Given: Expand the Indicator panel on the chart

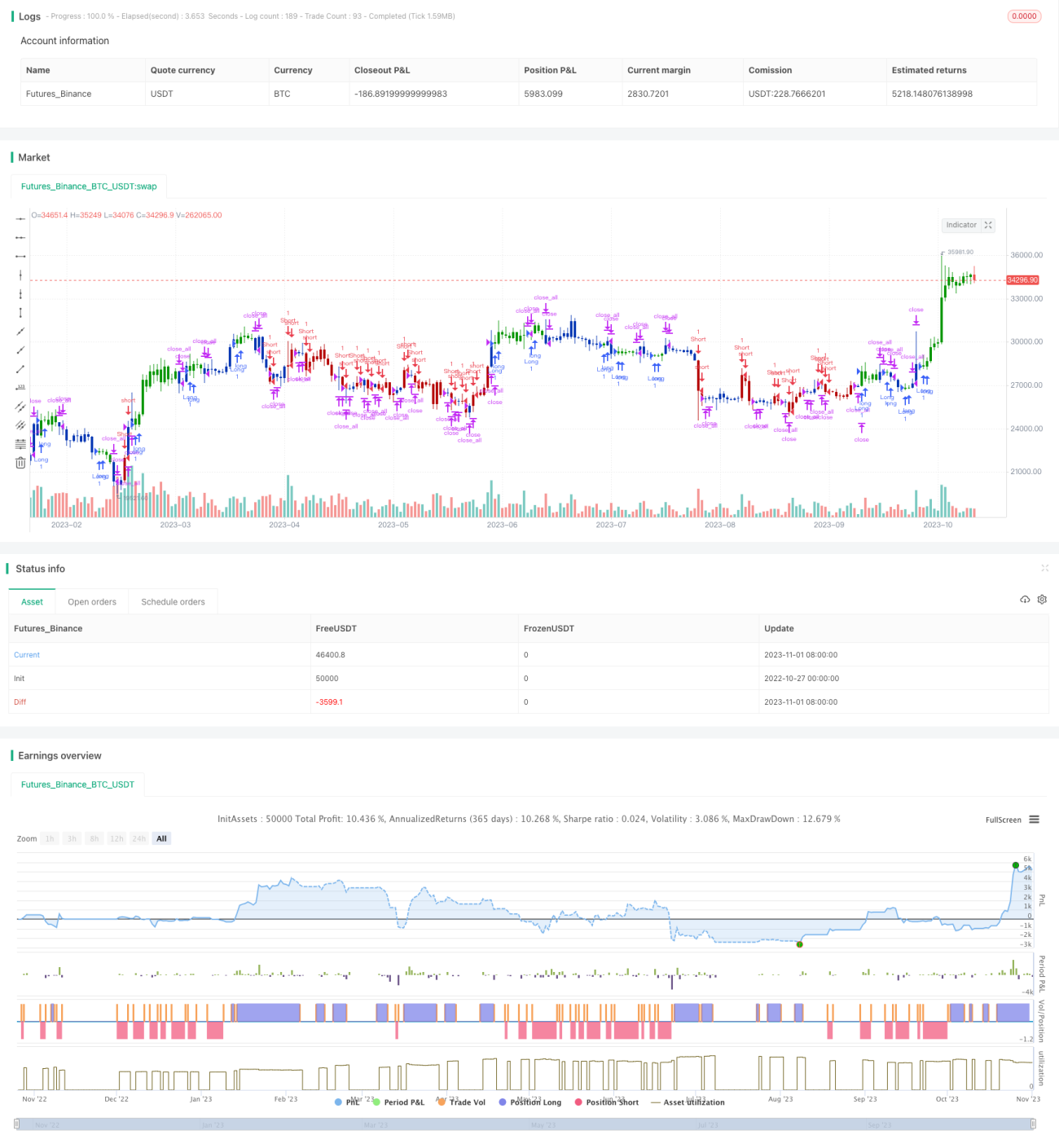Looking at the screenshot, I should pyautogui.click(x=988, y=225).
